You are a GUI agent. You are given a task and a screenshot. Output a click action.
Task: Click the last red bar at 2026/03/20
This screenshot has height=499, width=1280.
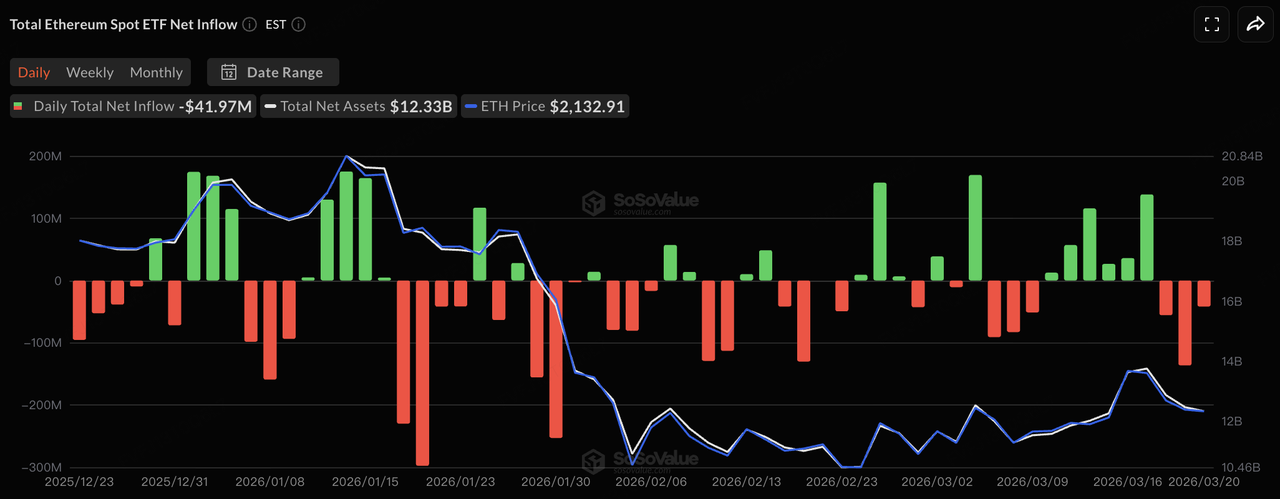pyautogui.click(x=1204, y=293)
